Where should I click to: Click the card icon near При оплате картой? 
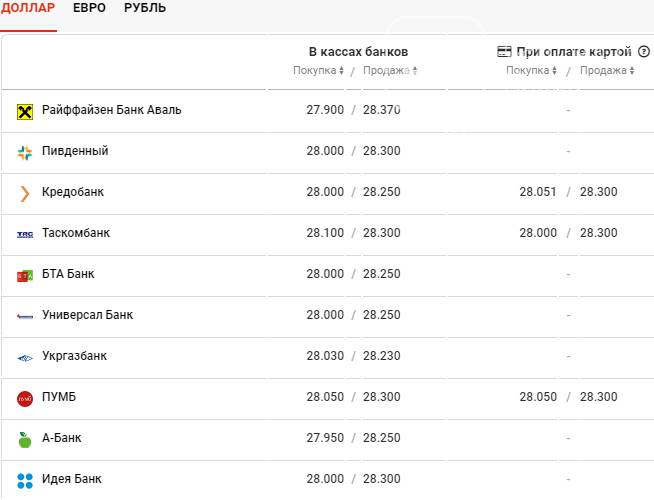point(504,52)
